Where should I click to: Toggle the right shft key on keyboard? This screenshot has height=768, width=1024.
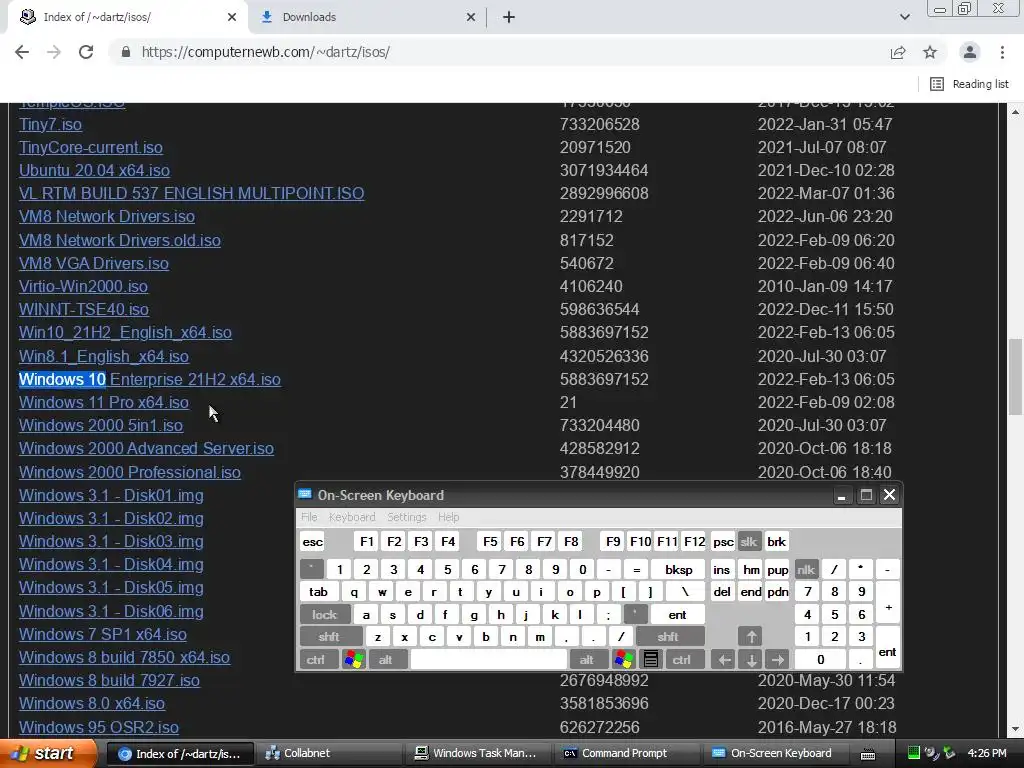click(669, 637)
